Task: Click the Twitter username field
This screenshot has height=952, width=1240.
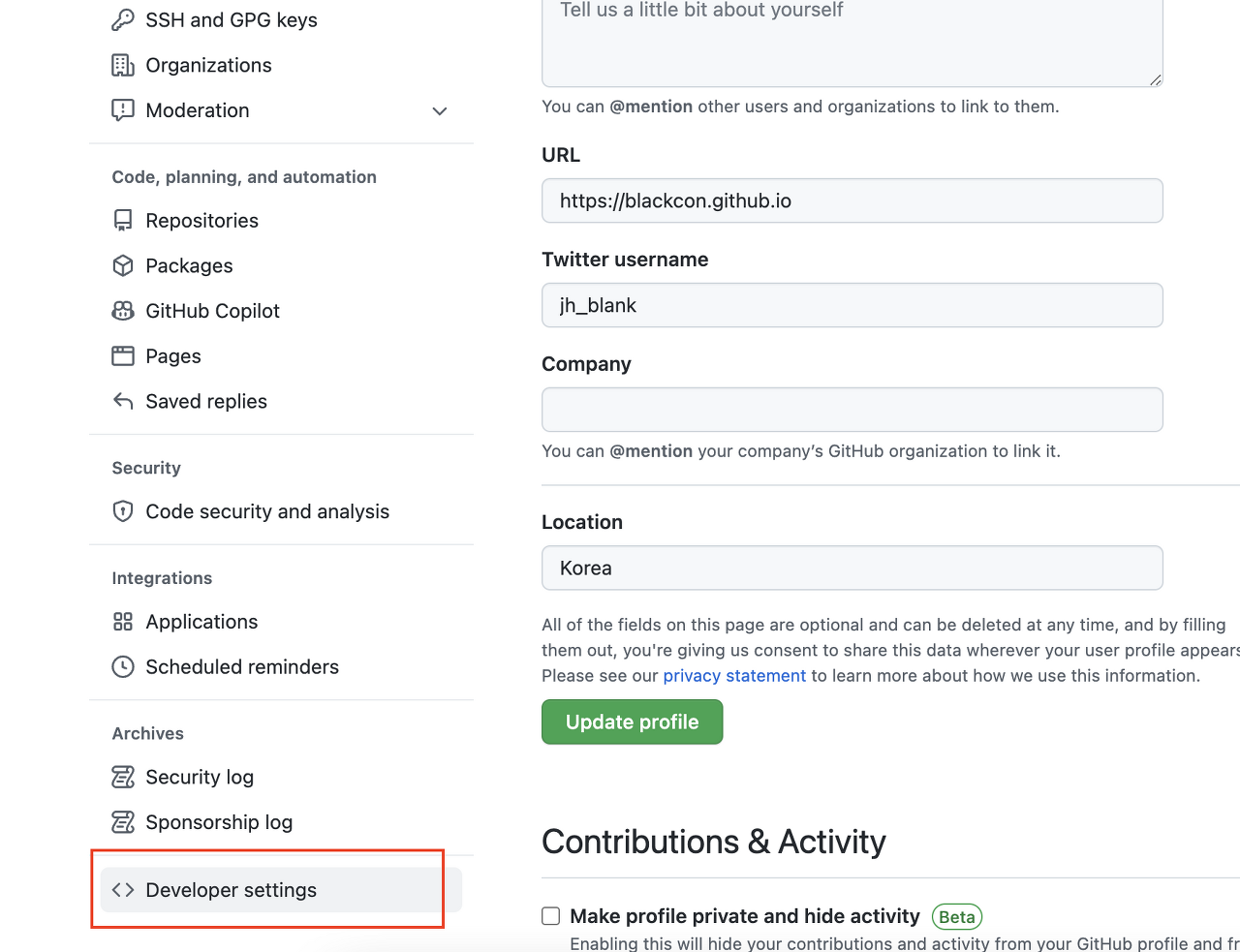Action: click(852, 305)
